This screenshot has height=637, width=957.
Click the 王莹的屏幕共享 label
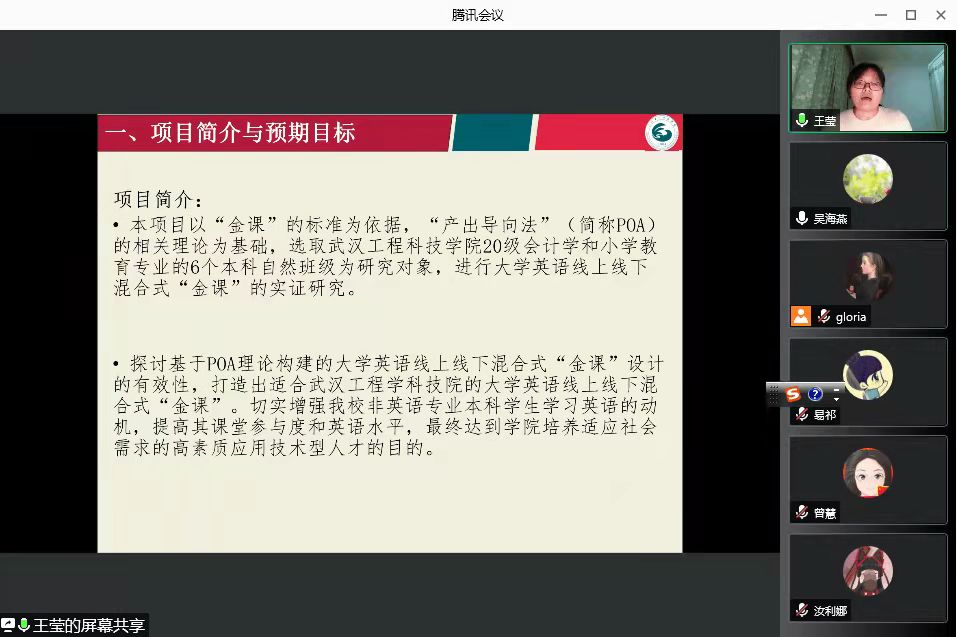click(x=89, y=625)
